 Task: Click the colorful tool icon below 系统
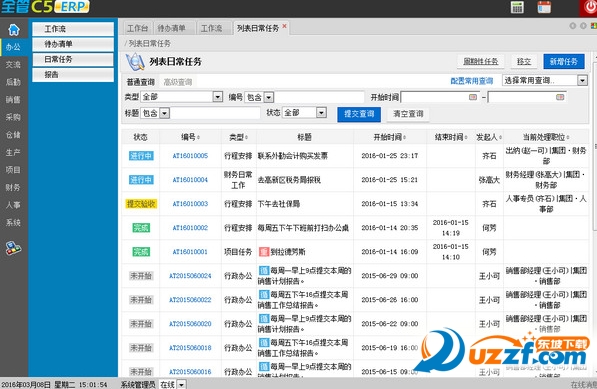(13, 248)
